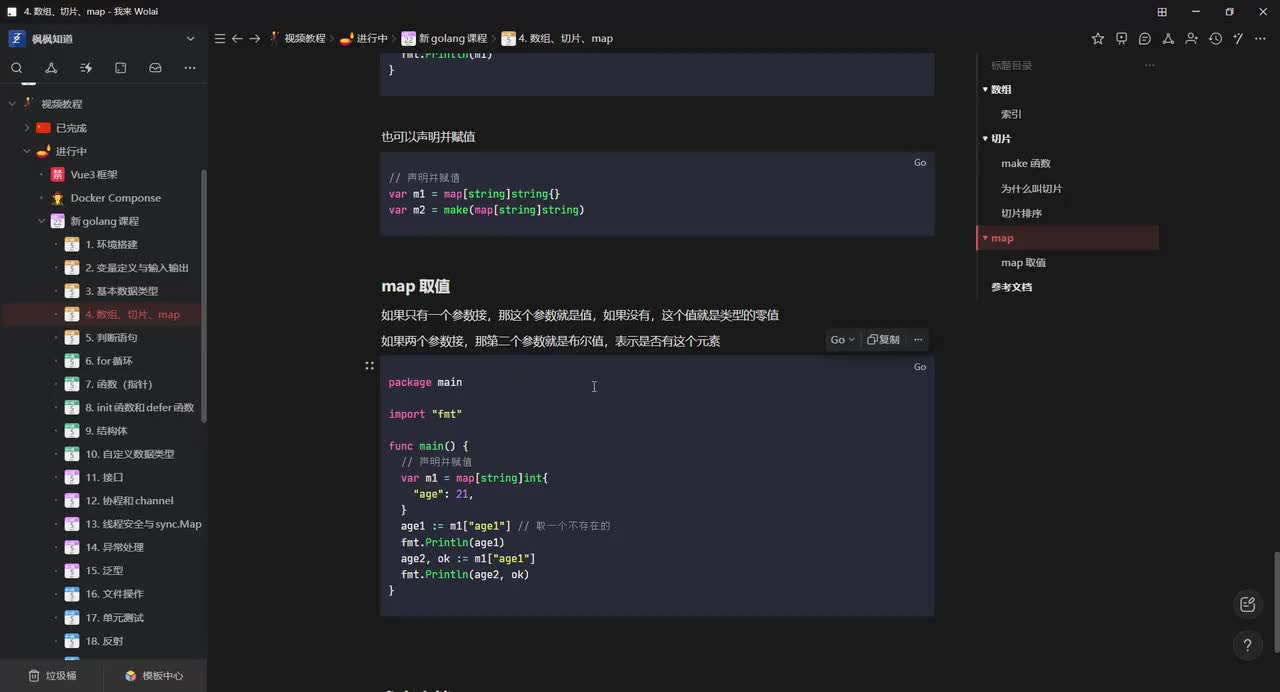Open the square panel icon in sidebar
The height and width of the screenshot is (692, 1280).
tap(120, 68)
